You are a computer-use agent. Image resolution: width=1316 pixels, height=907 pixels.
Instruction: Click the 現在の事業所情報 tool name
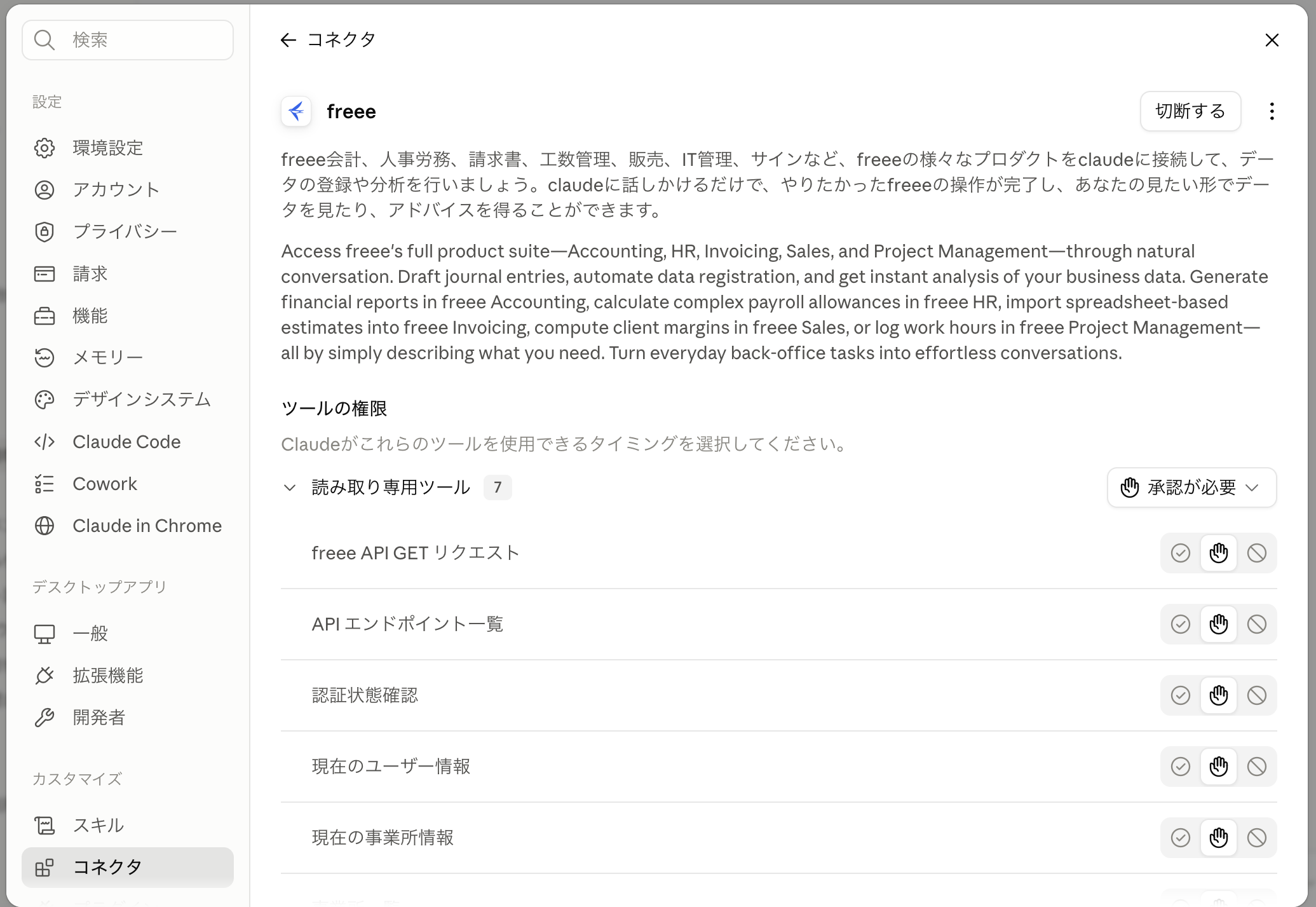383,838
